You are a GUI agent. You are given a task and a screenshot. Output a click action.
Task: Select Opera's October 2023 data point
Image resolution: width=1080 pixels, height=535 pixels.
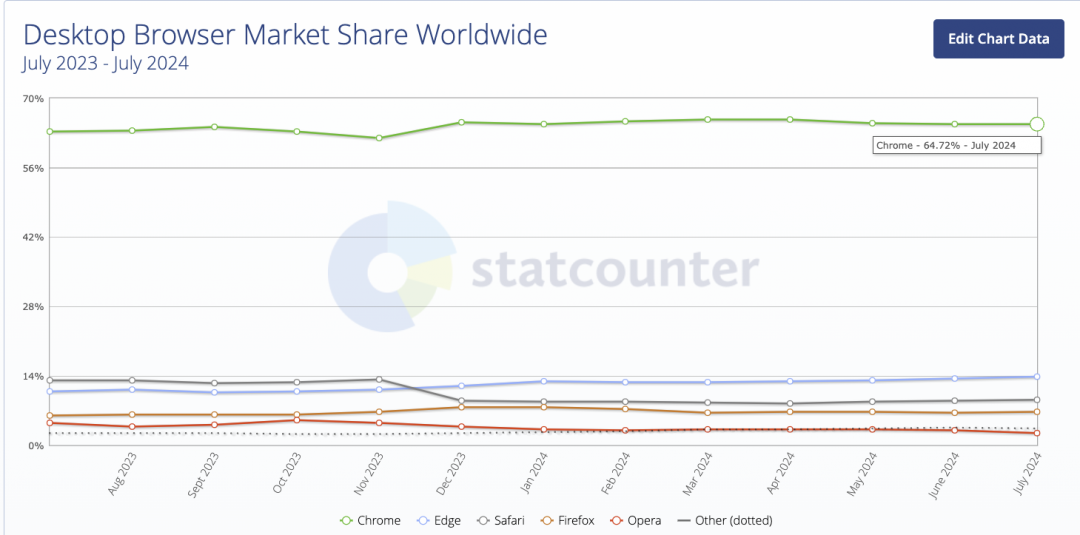[x=297, y=420]
